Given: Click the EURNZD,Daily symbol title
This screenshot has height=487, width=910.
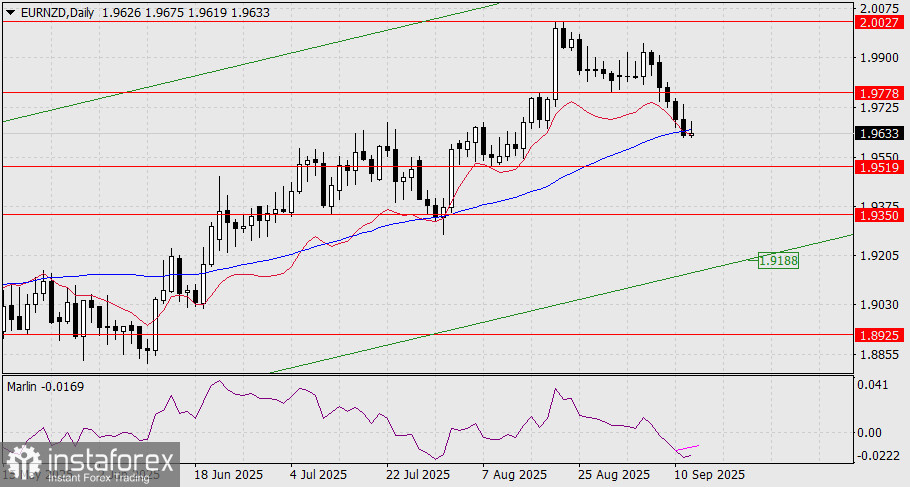Looking at the screenshot, I should [57, 12].
